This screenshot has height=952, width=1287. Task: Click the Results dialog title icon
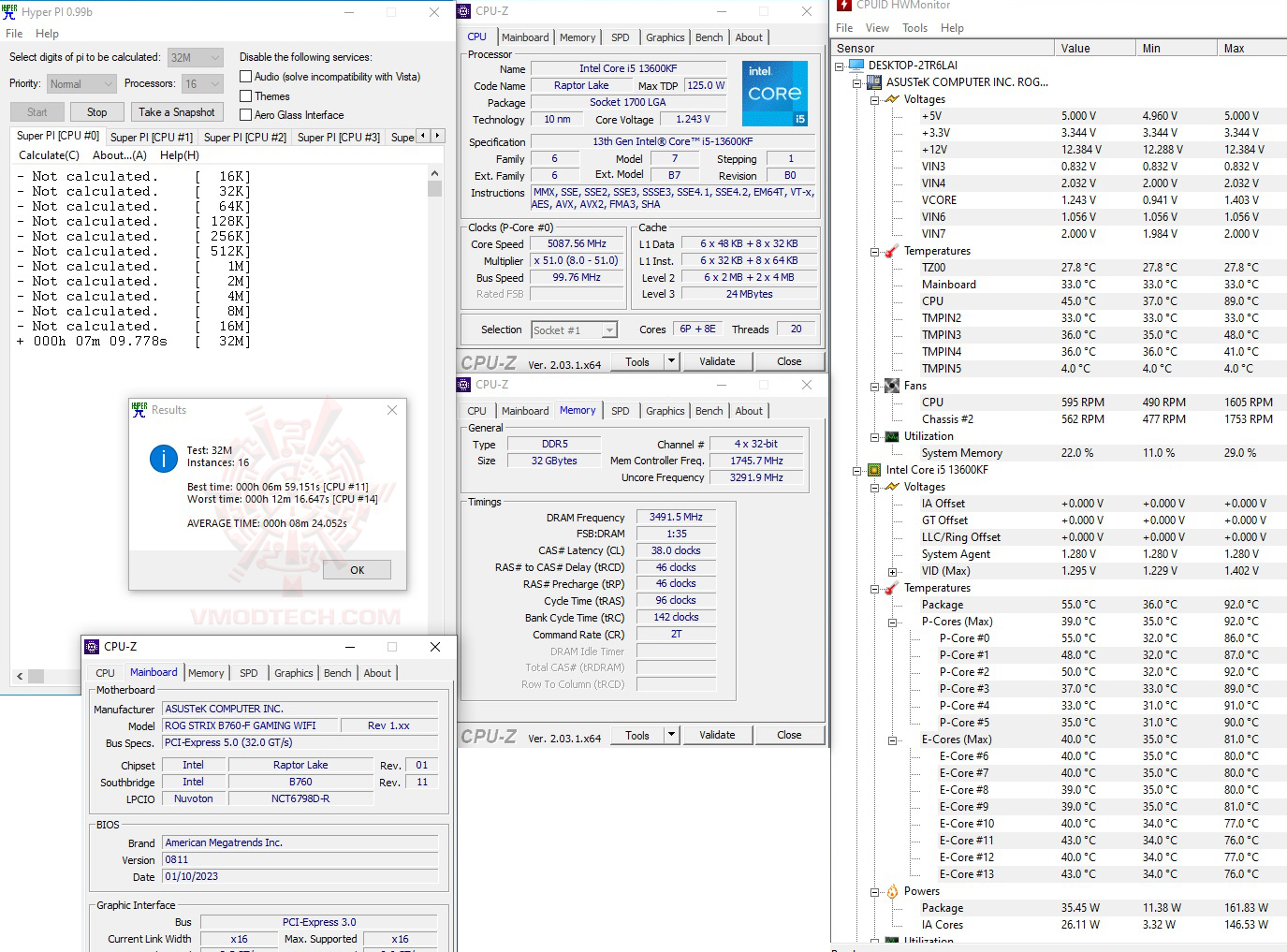[x=139, y=409]
